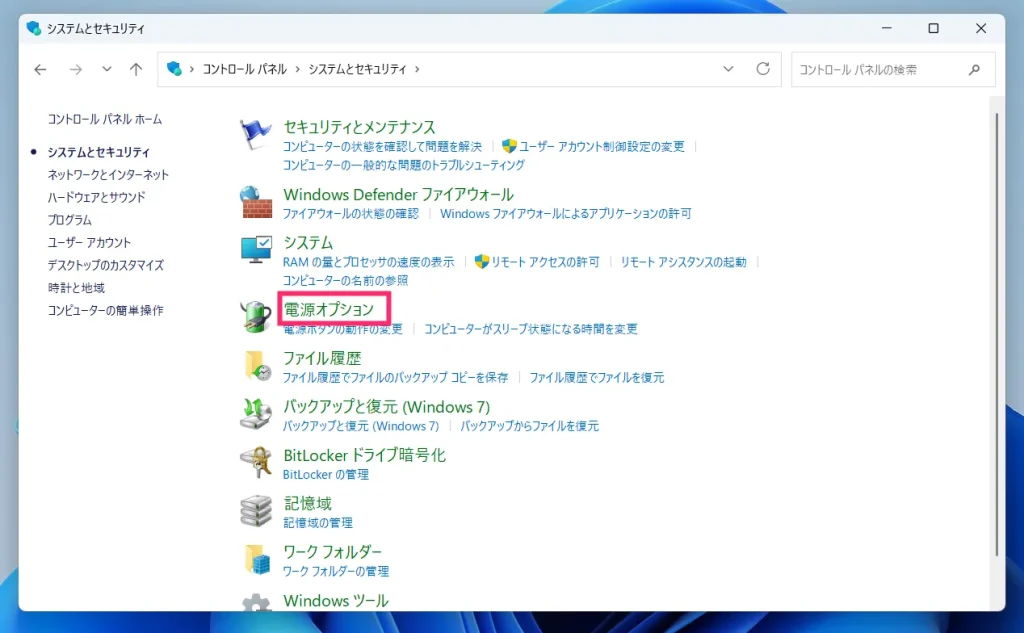This screenshot has height=633, width=1024.
Task: Open ファイル履歴 heading link
Action: (x=322, y=358)
